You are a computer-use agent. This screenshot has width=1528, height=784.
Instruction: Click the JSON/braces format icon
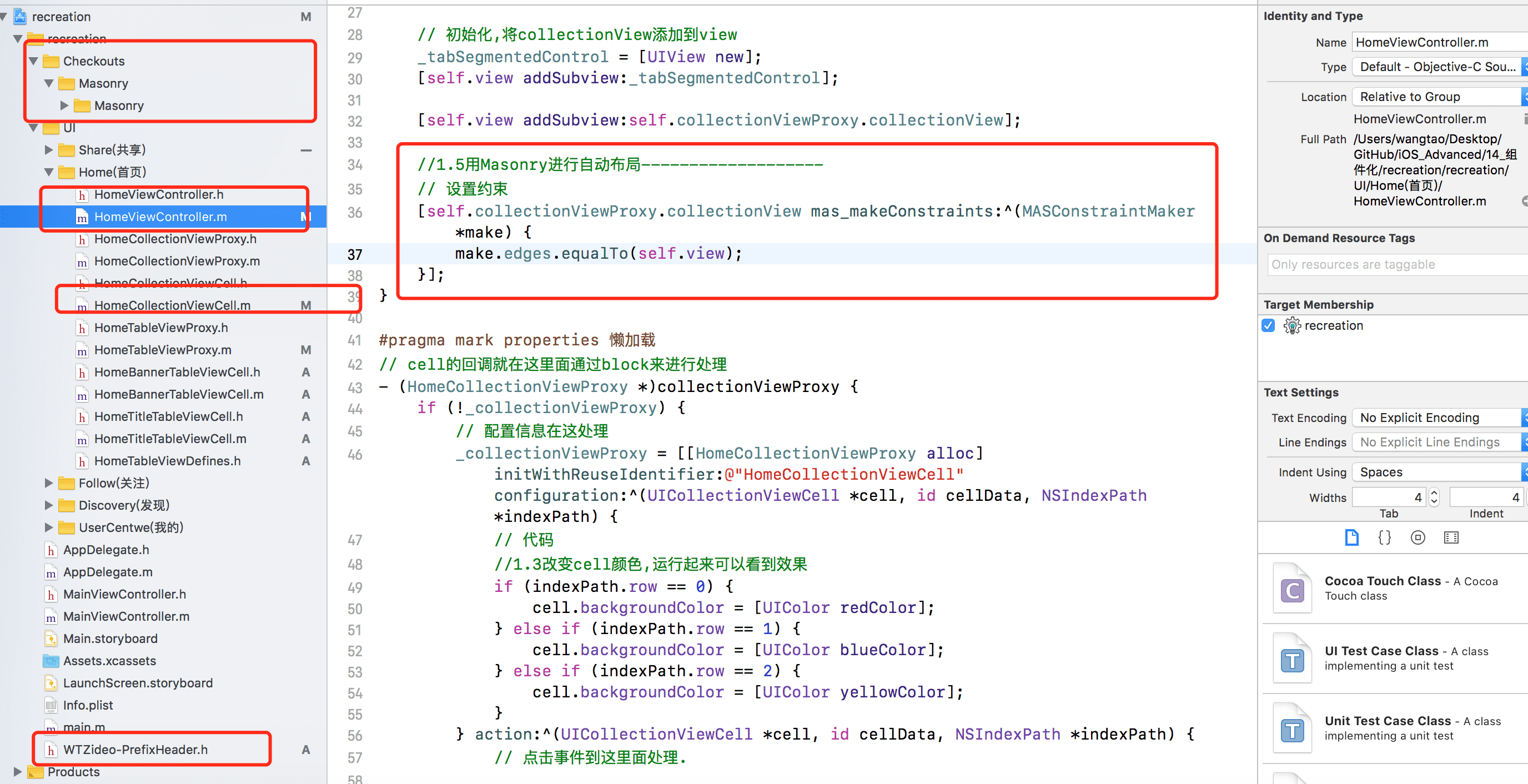point(1384,540)
